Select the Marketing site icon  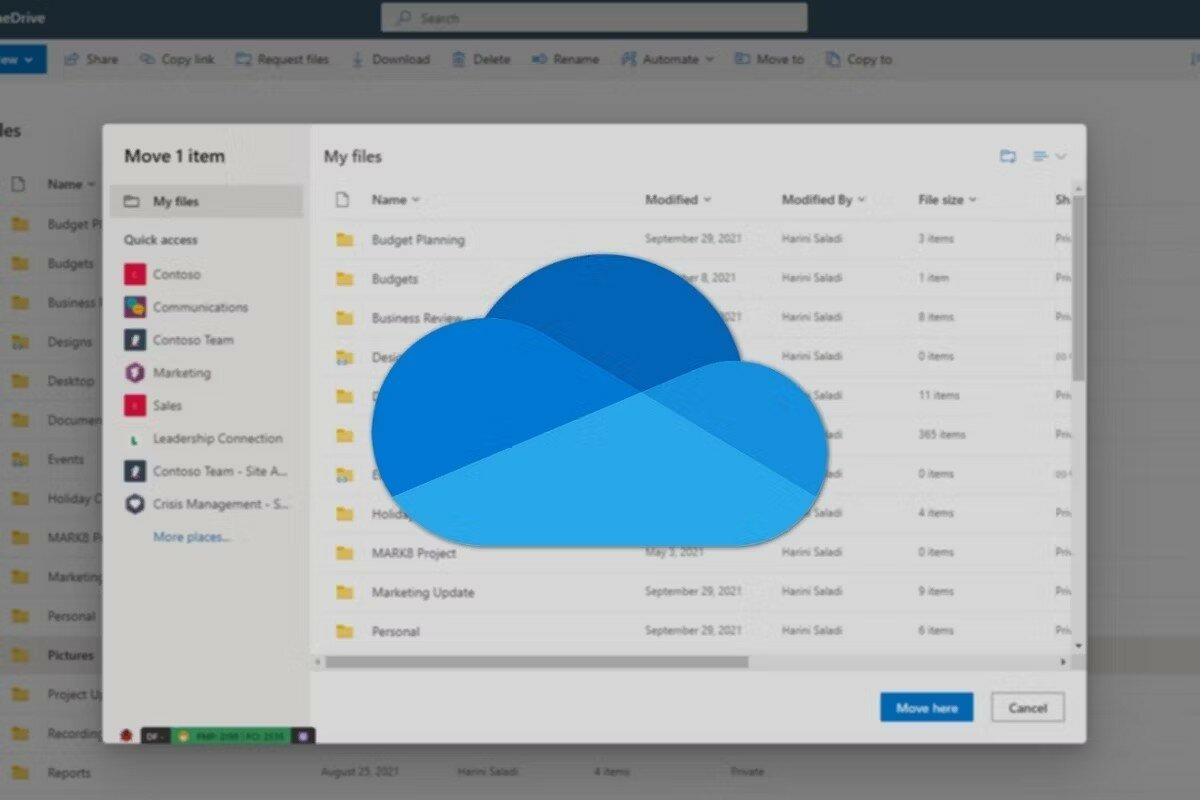pyautogui.click(x=135, y=373)
